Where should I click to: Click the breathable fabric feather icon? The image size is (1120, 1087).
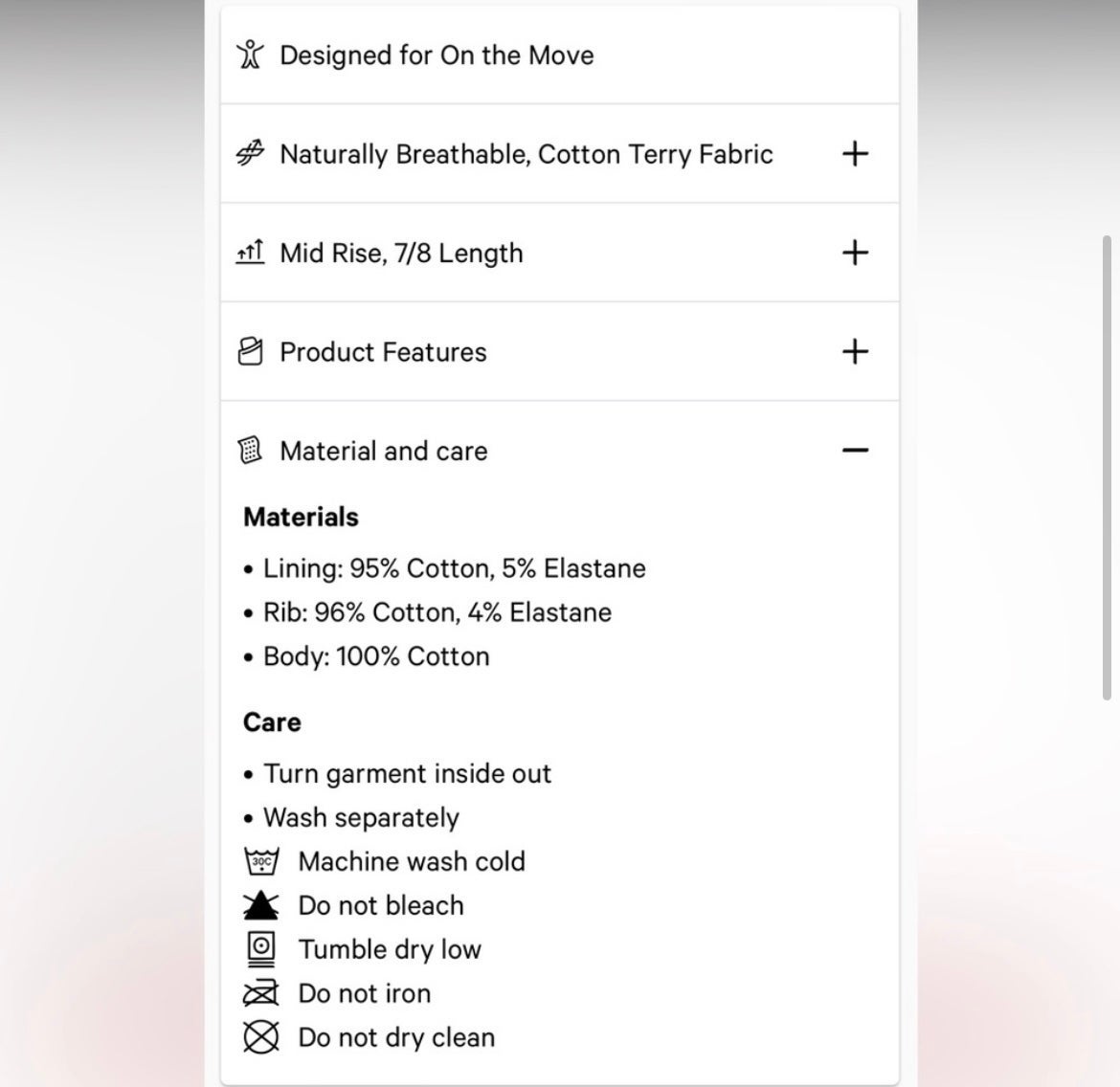click(x=250, y=153)
